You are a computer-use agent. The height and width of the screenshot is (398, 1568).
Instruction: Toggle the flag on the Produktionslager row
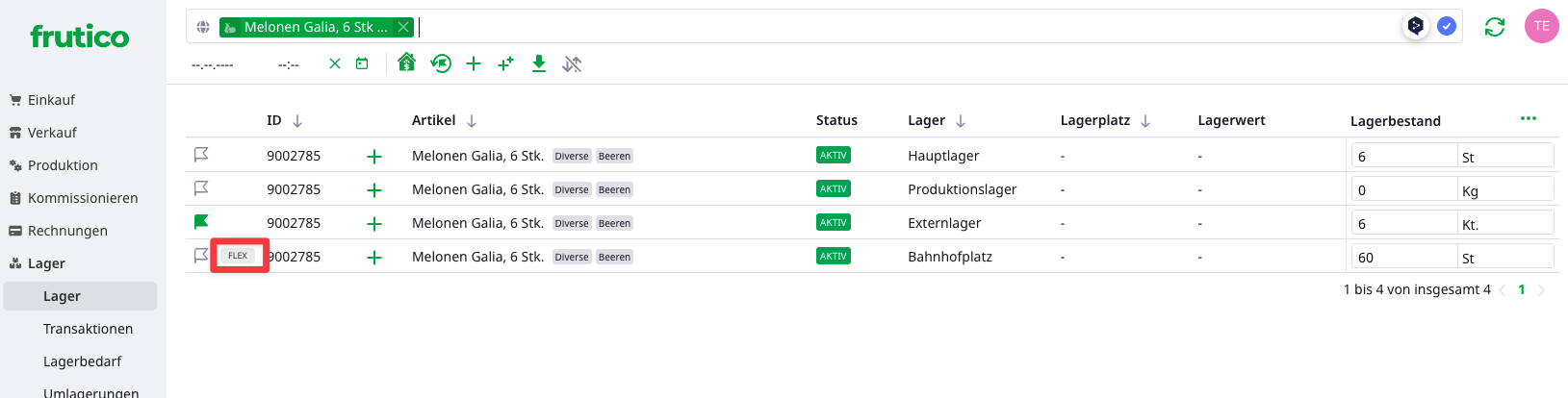click(x=201, y=188)
